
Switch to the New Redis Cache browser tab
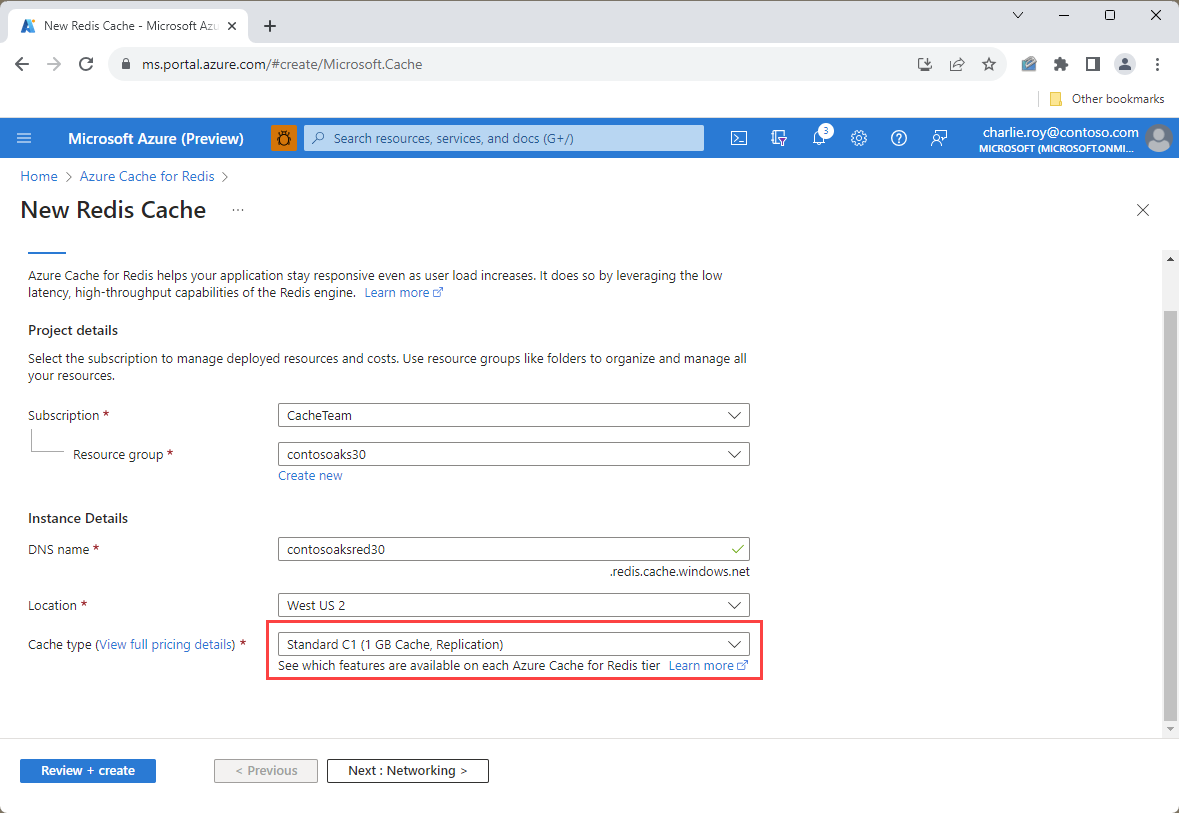(x=128, y=25)
